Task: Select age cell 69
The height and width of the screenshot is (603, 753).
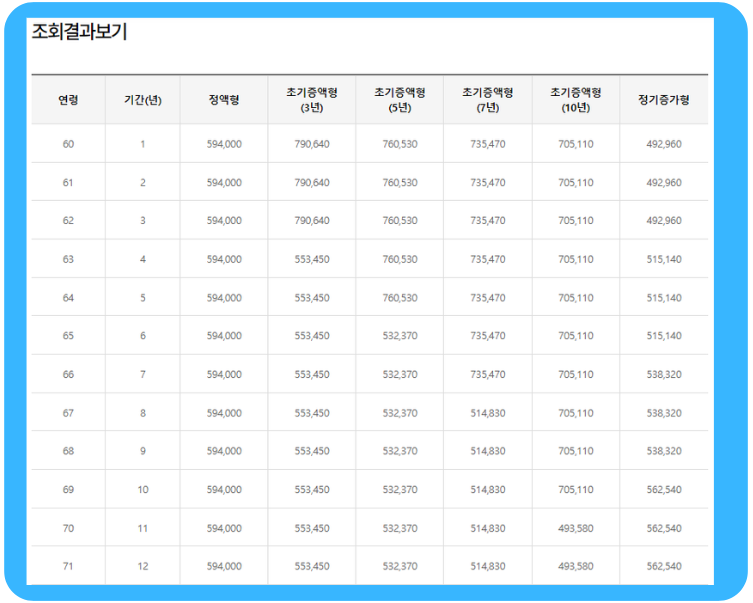Action: pos(68,490)
